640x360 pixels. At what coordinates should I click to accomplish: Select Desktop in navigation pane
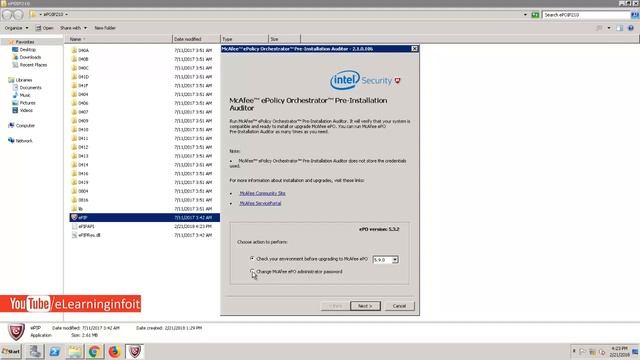27,49
